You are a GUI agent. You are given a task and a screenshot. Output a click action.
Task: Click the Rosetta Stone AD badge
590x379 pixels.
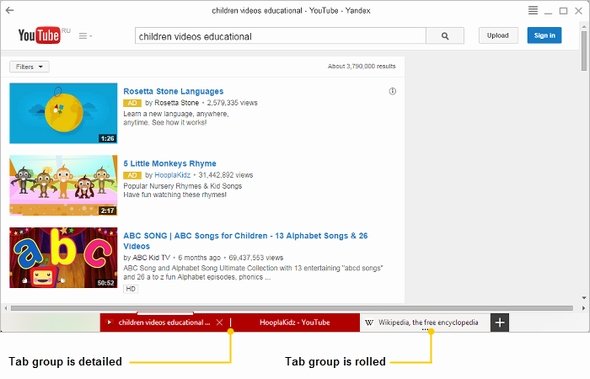pyautogui.click(x=132, y=103)
